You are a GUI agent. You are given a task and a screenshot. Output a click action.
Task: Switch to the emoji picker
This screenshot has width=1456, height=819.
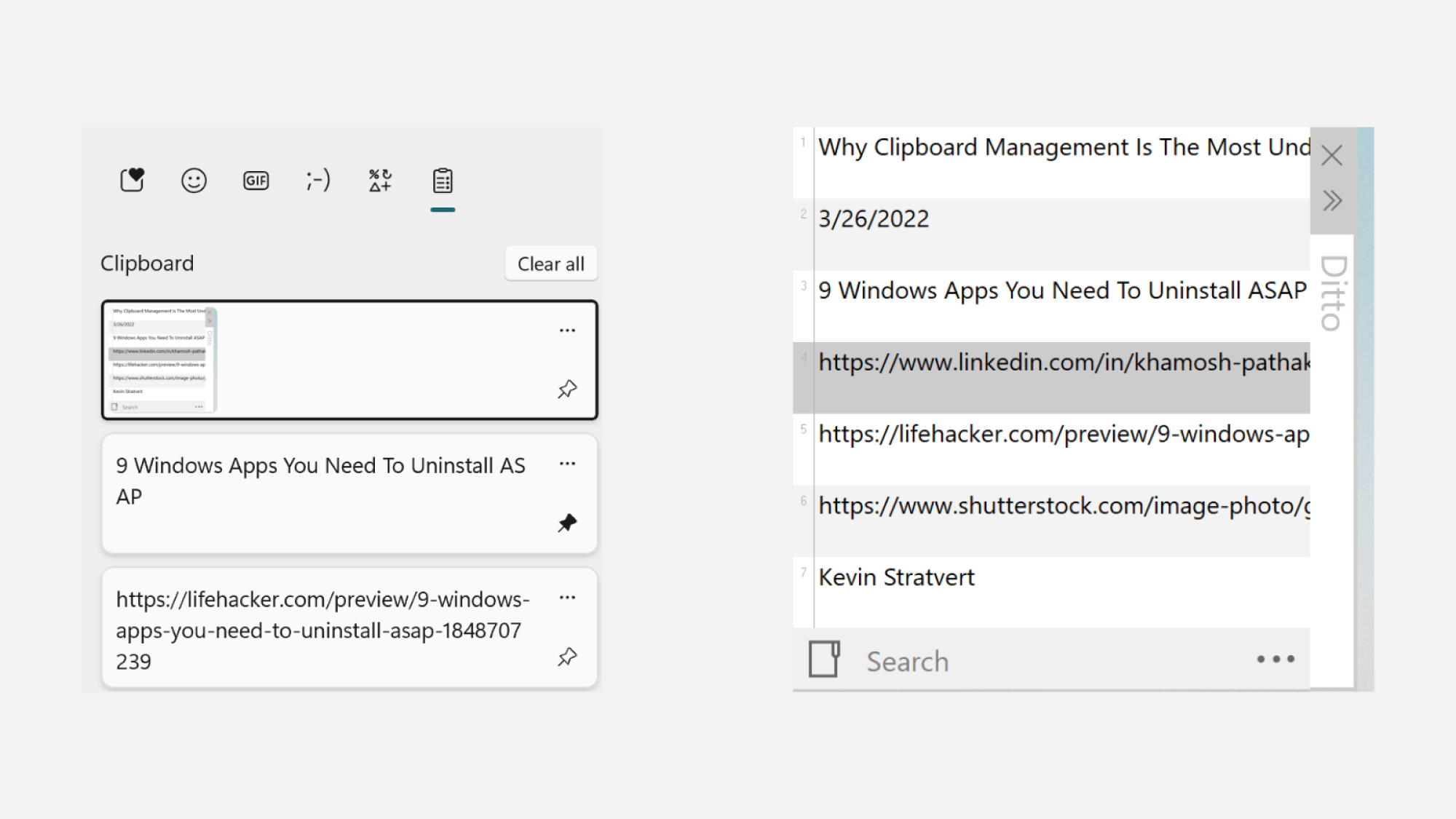[193, 180]
